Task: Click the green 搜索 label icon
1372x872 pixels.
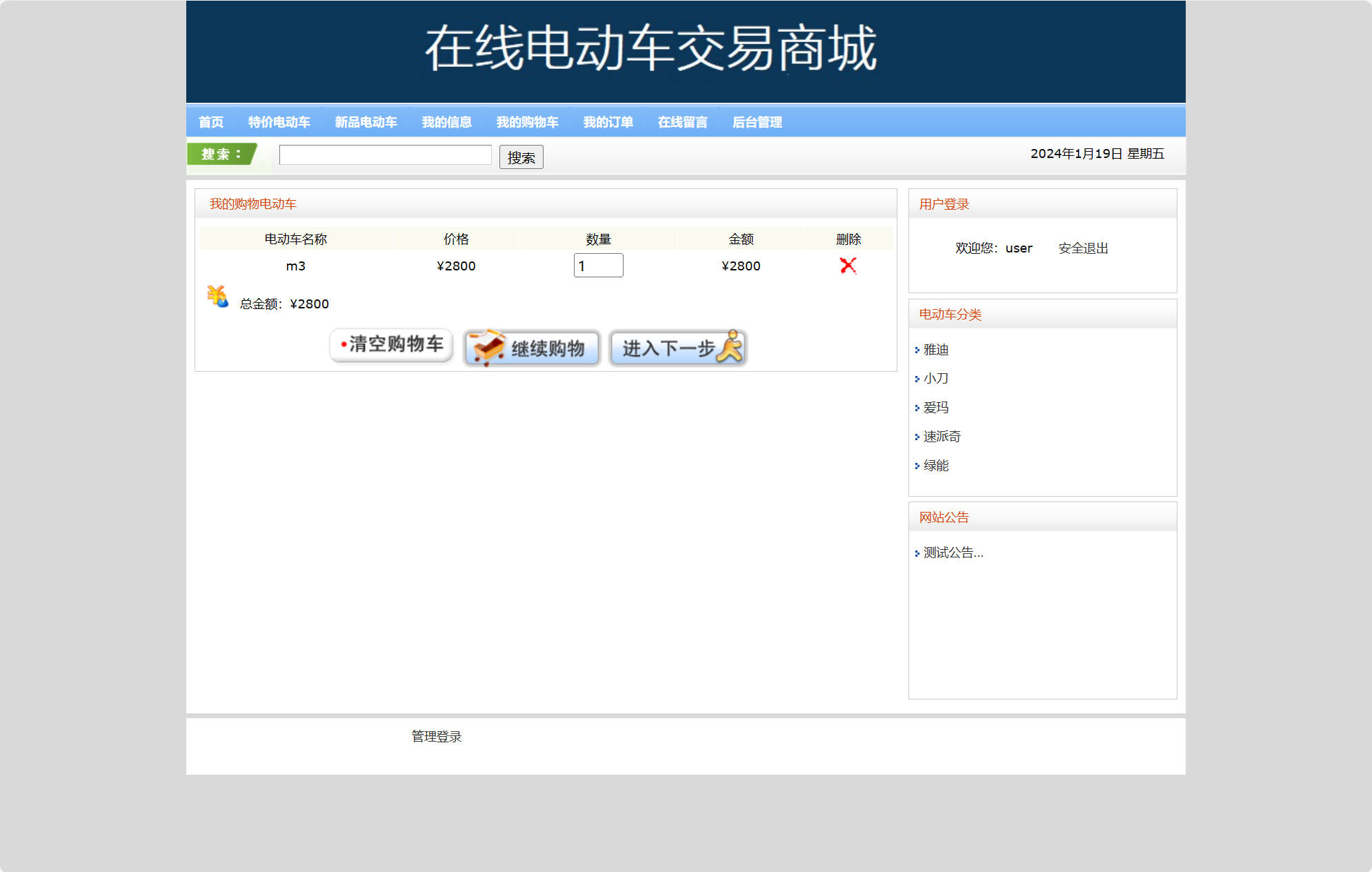Action: (219, 155)
